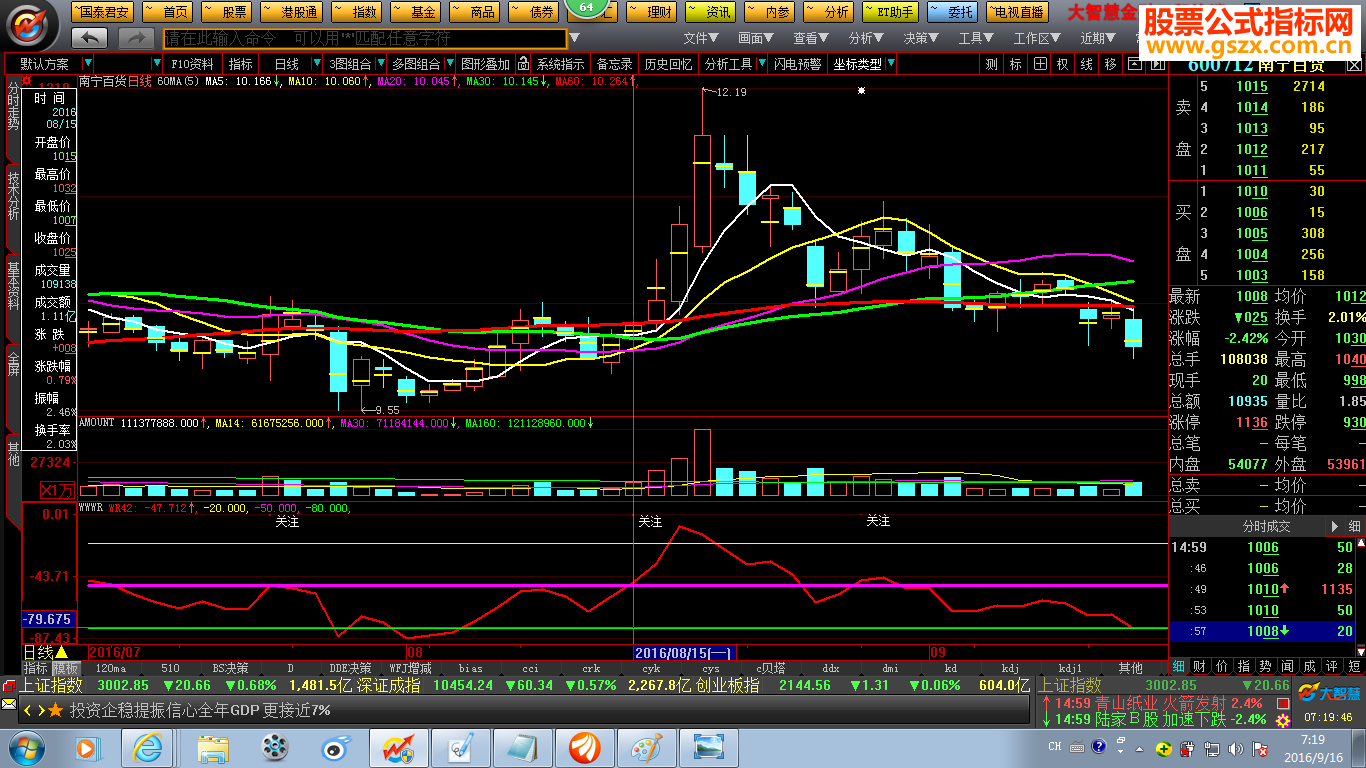Click the star icon in news ticker
The image size is (1366, 768).
coord(56,710)
